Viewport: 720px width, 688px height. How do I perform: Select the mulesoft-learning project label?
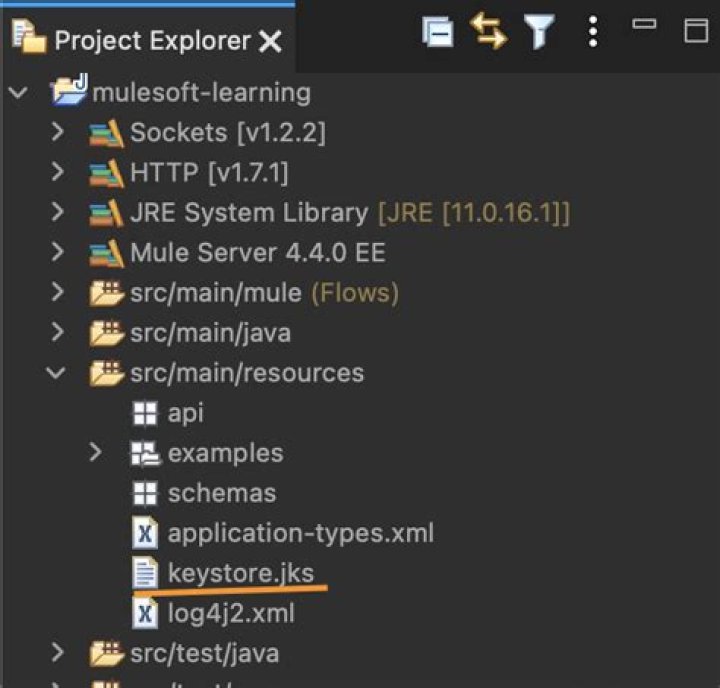[202, 92]
